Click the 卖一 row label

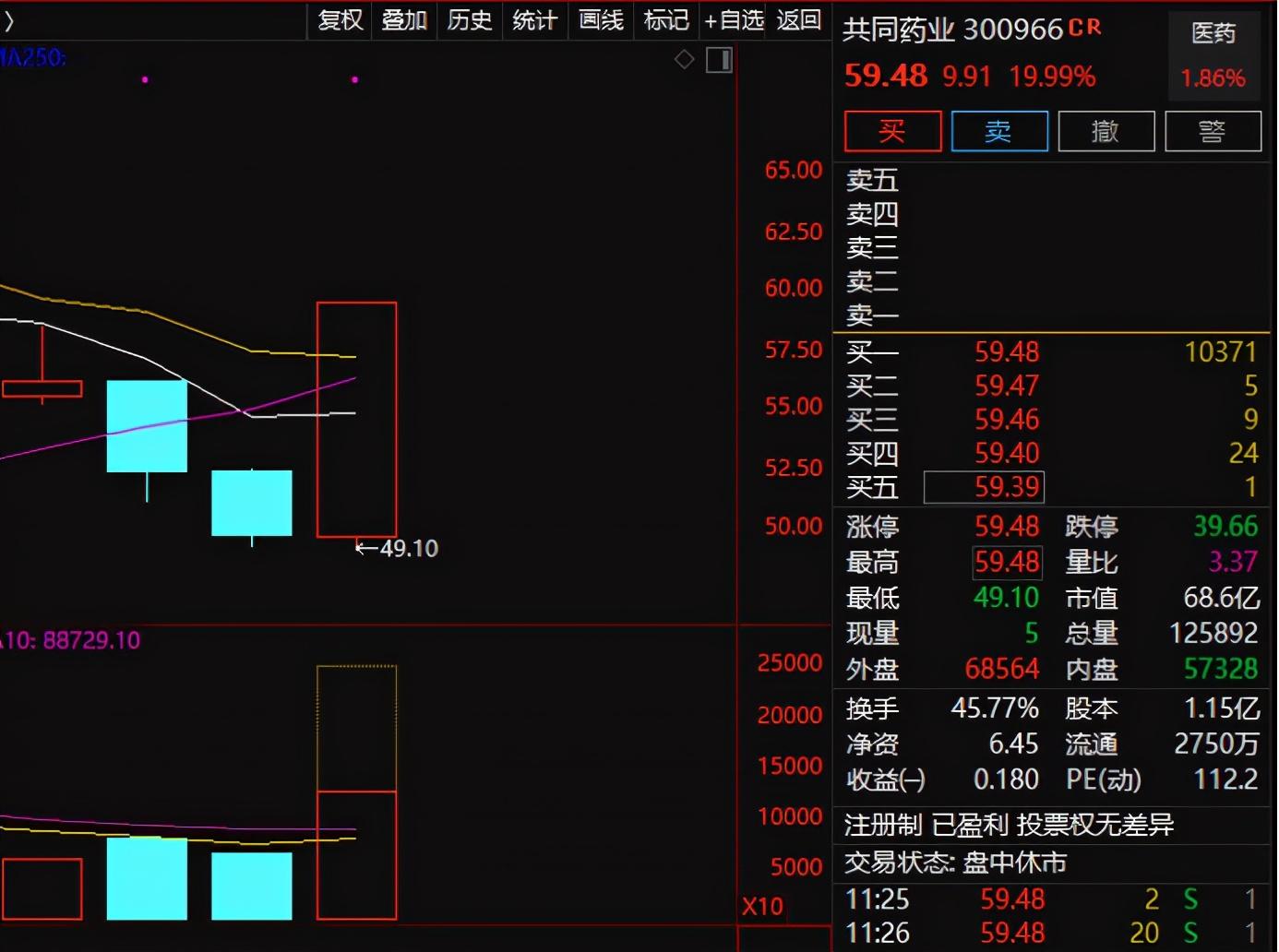pos(872,315)
